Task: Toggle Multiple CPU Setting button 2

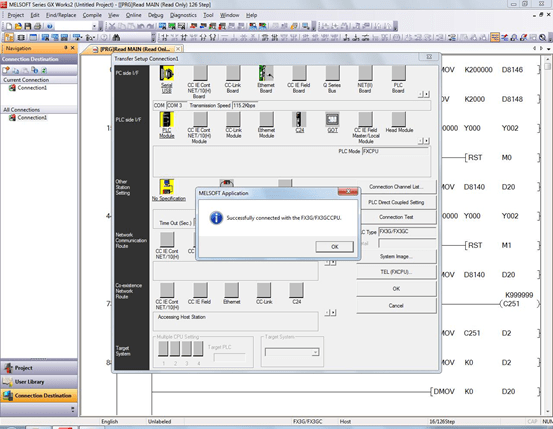Action: pyautogui.click(x=175, y=349)
